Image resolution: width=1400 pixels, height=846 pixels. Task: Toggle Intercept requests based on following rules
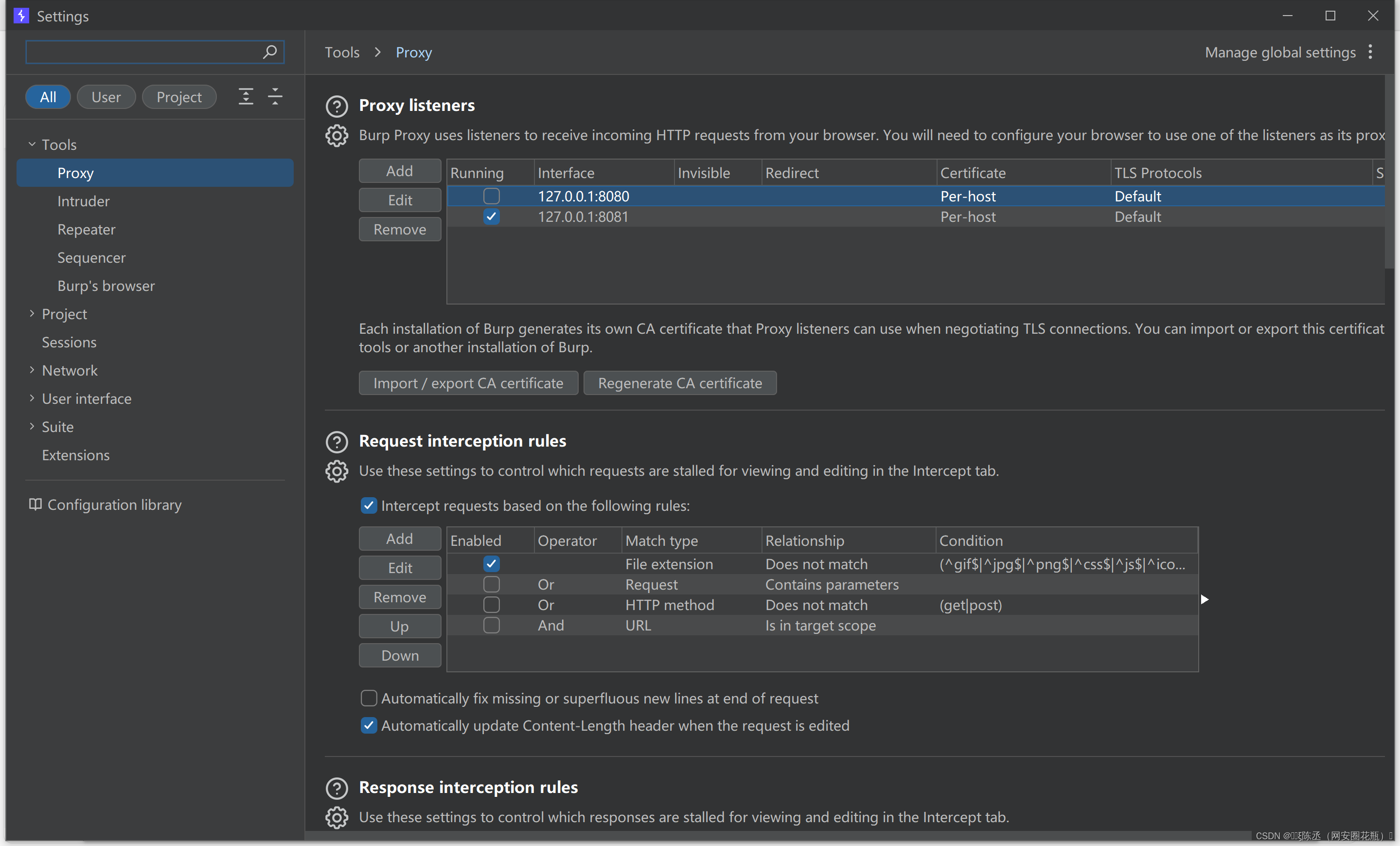click(x=369, y=505)
